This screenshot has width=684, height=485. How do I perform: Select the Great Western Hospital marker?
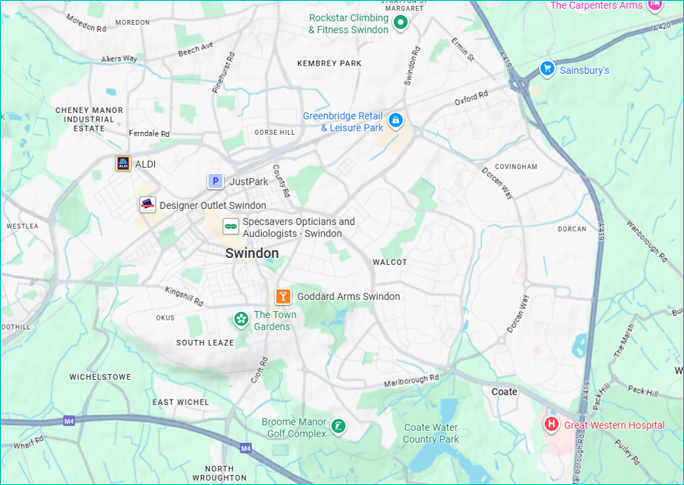click(x=551, y=424)
